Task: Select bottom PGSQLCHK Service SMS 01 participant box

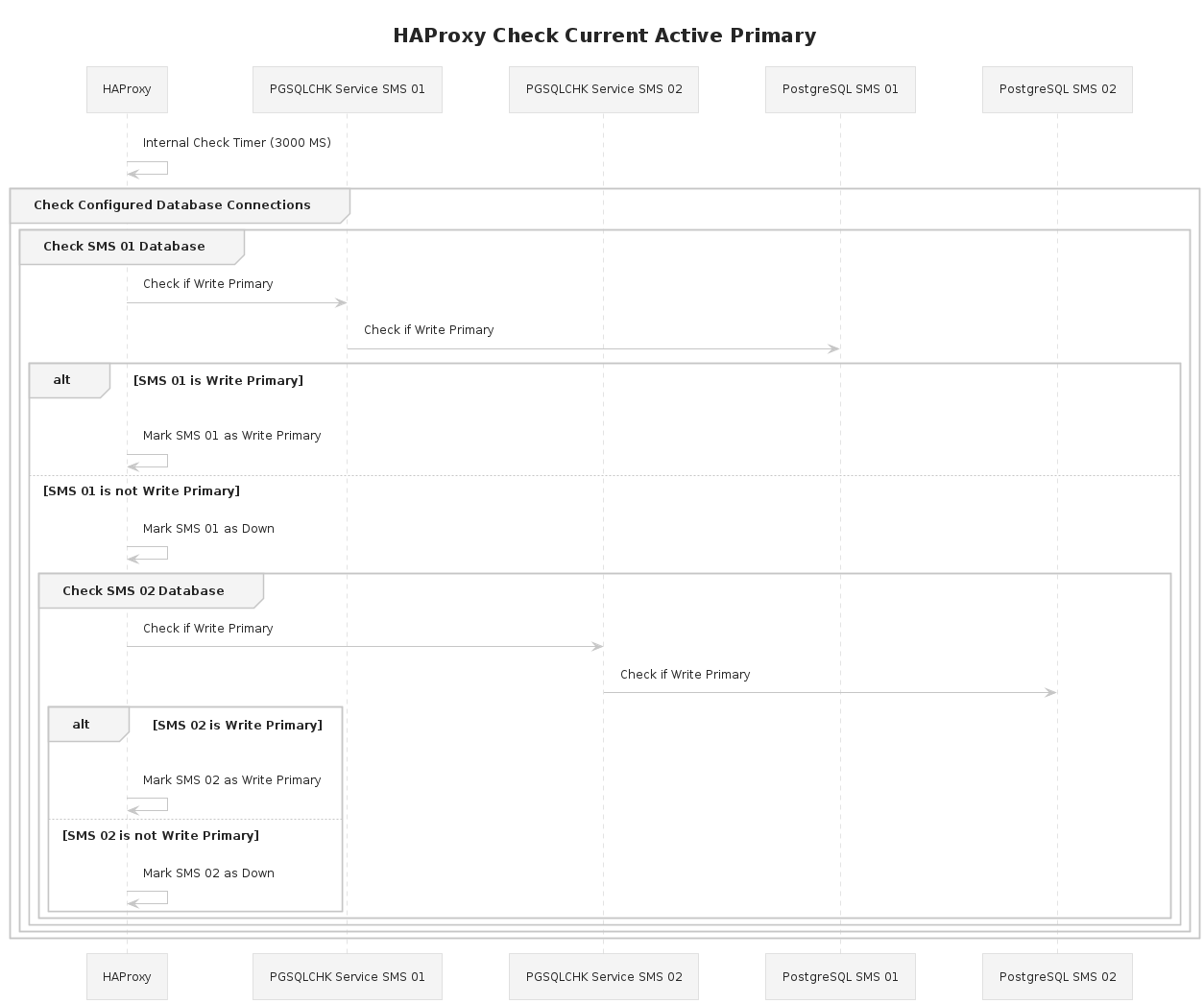Action: click(347, 976)
